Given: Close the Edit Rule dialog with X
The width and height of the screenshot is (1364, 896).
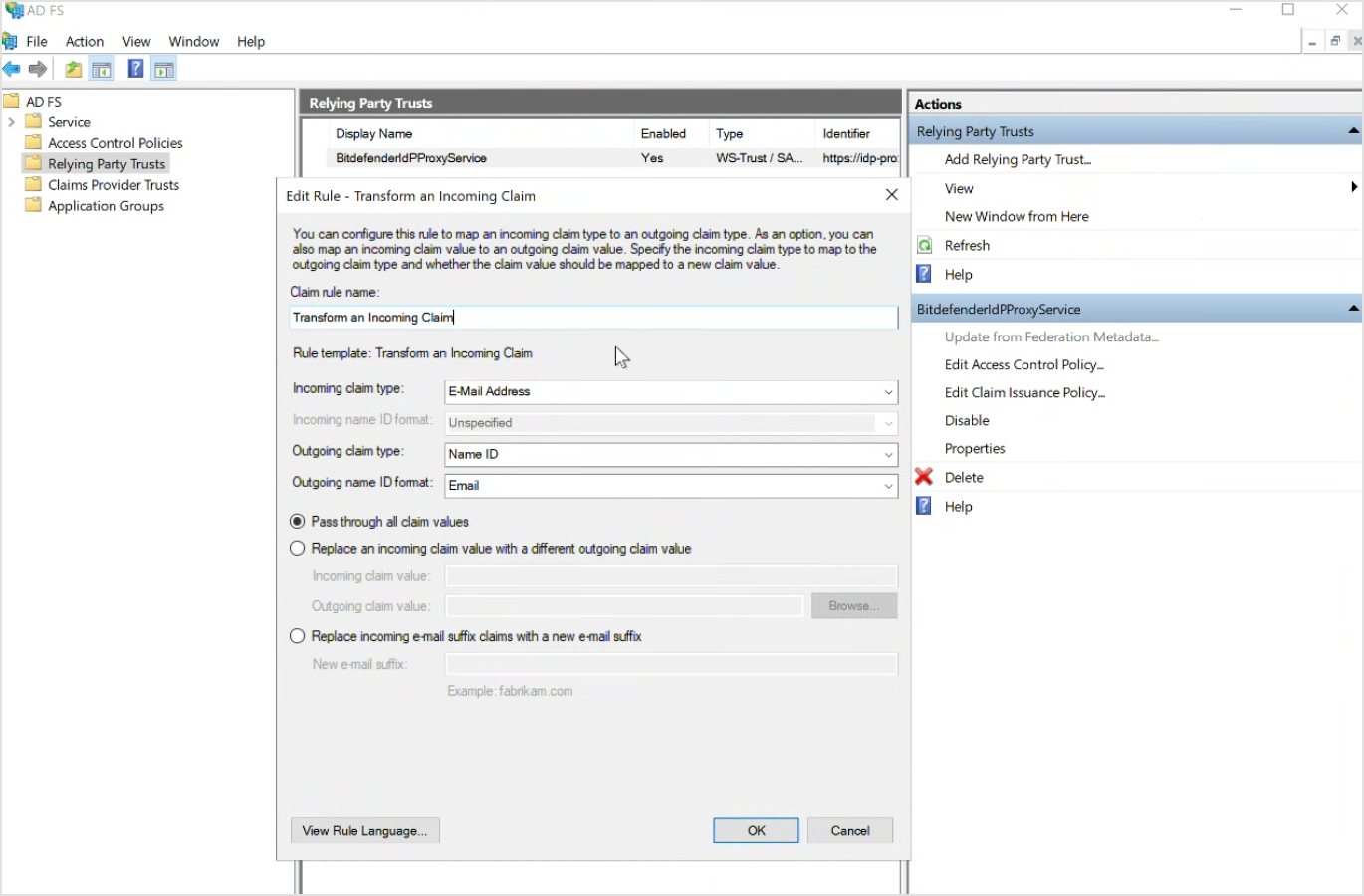Looking at the screenshot, I should click(892, 195).
